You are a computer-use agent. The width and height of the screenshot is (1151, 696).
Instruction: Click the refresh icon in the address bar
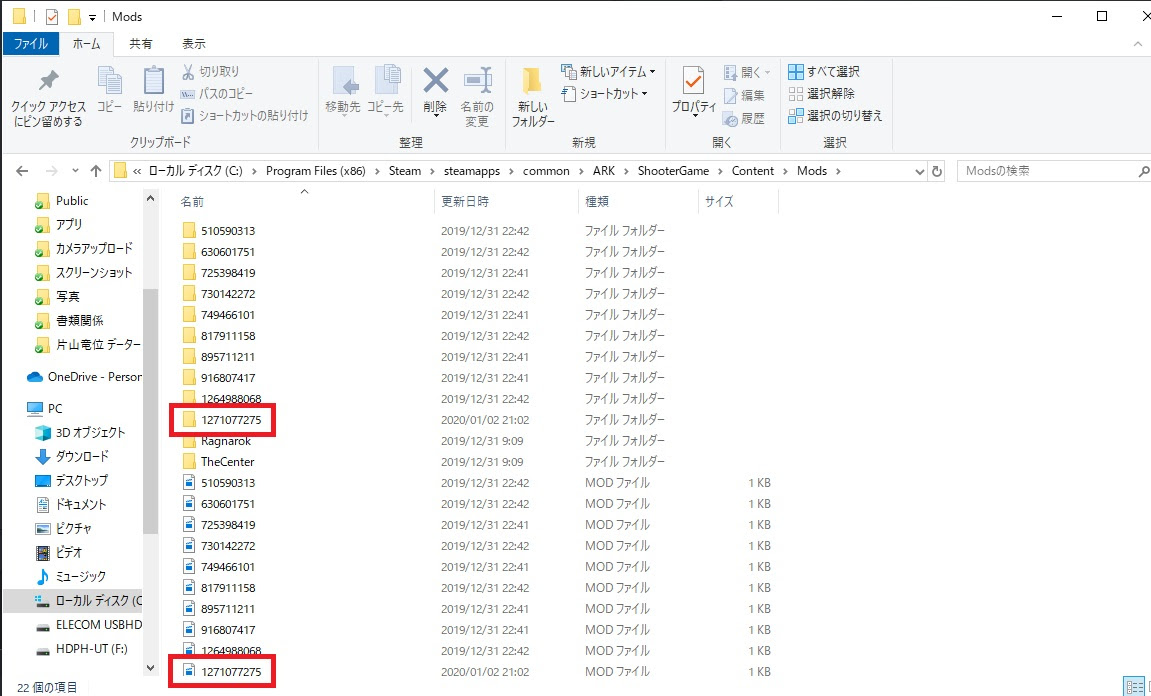936,170
